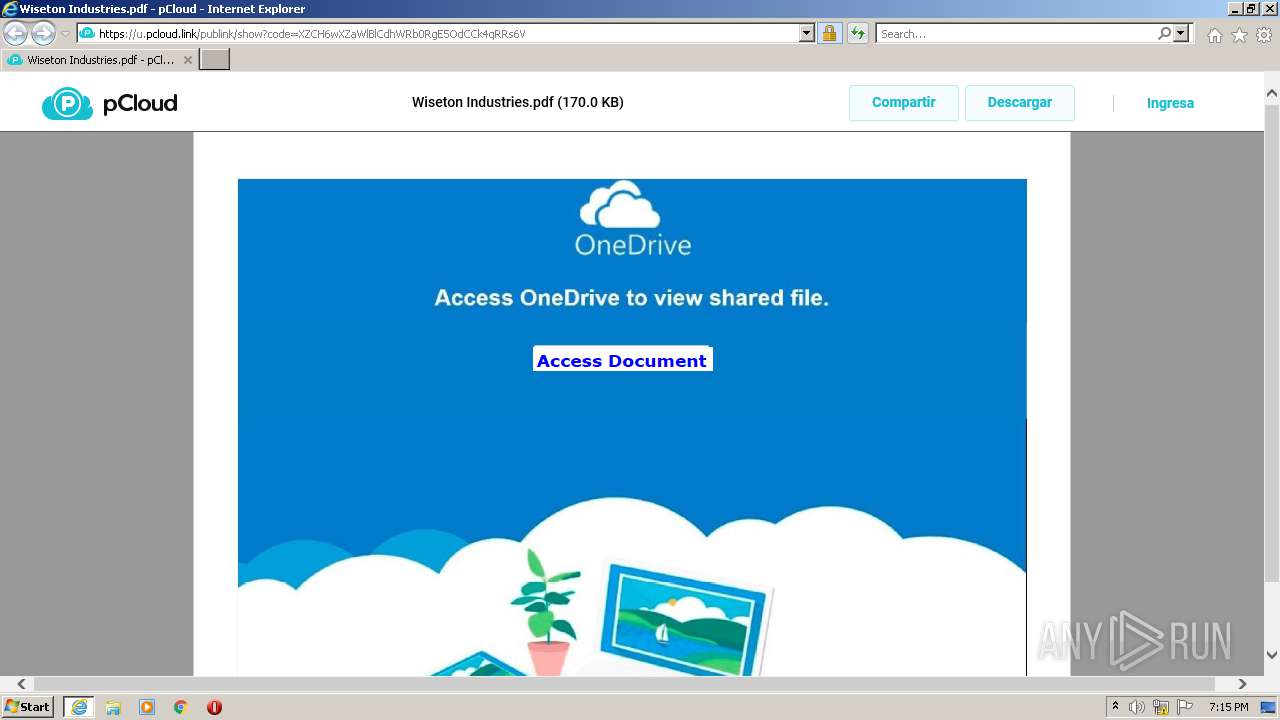This screenshot has height=720, width=1280.
Task: Click the volume speaker tray icon
Action: [x=1137, y=707]
